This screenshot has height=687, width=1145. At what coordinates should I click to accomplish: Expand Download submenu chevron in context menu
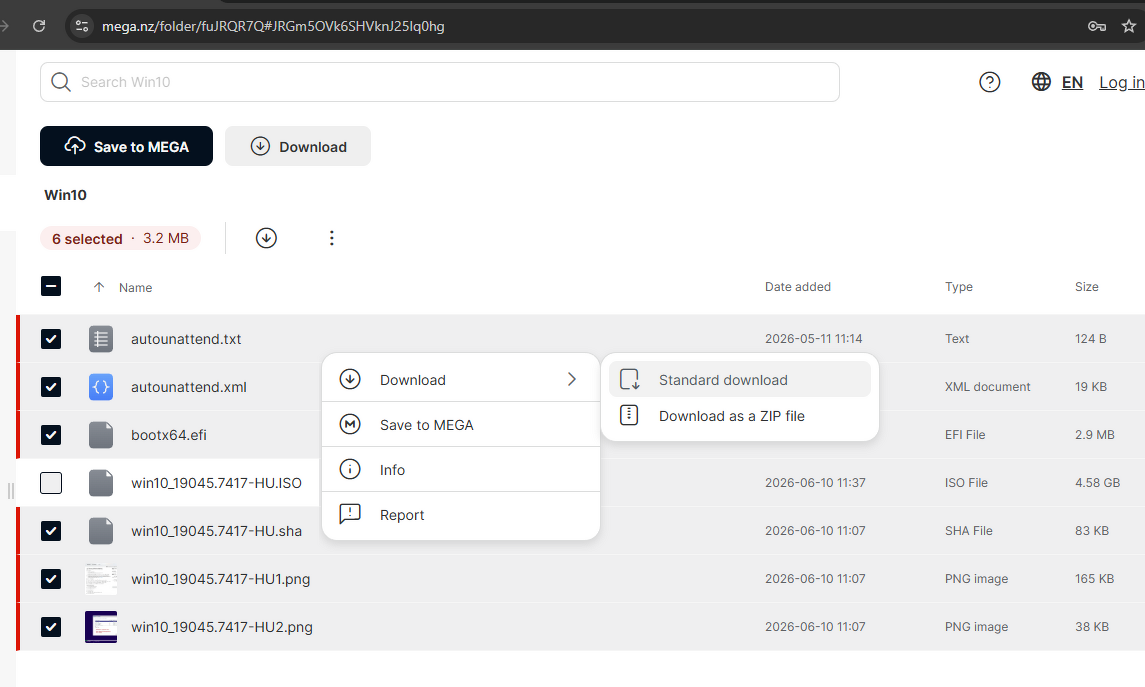click(572, 380)
